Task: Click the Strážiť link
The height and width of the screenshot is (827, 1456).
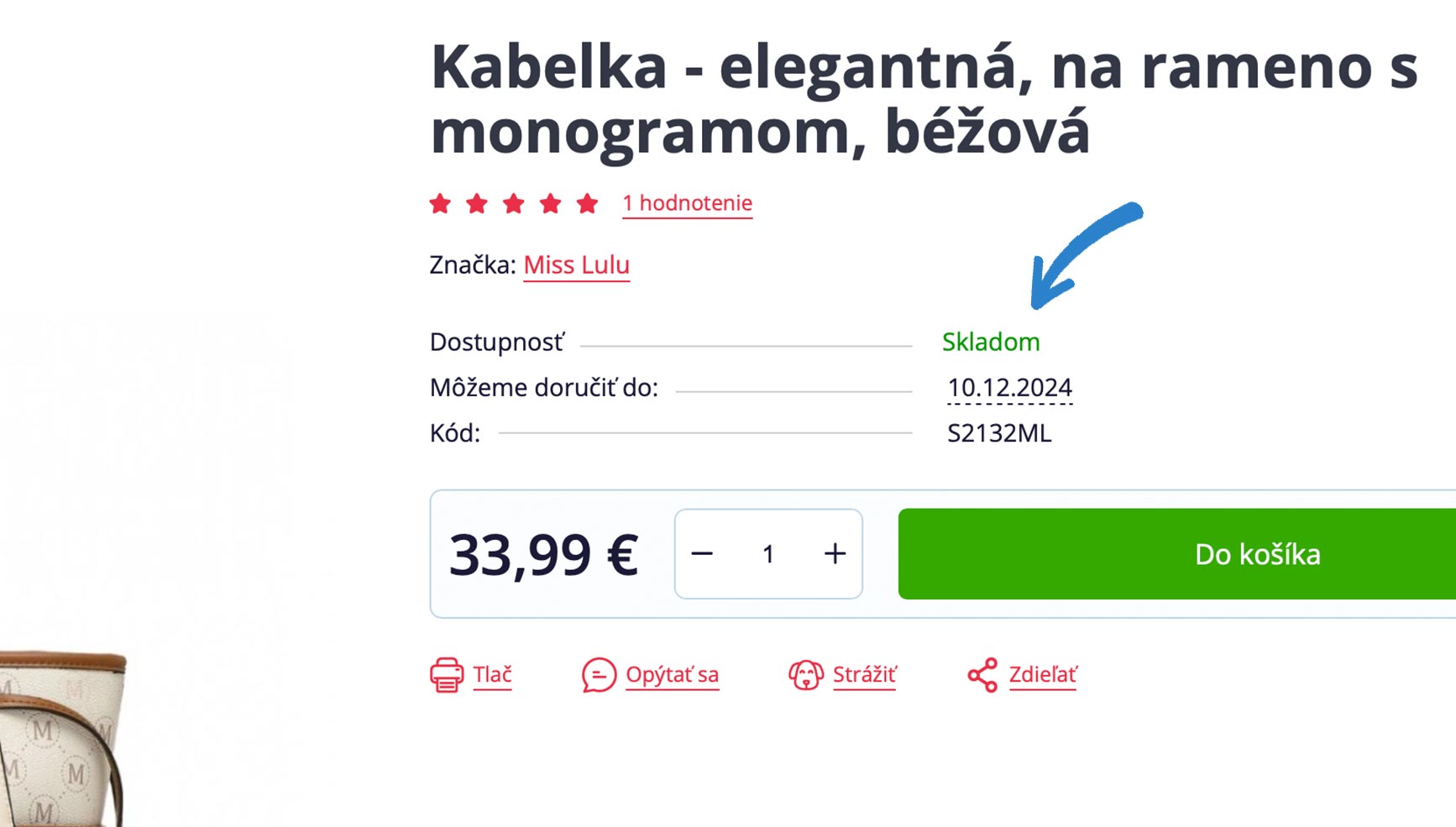Action: pos(865,675)
